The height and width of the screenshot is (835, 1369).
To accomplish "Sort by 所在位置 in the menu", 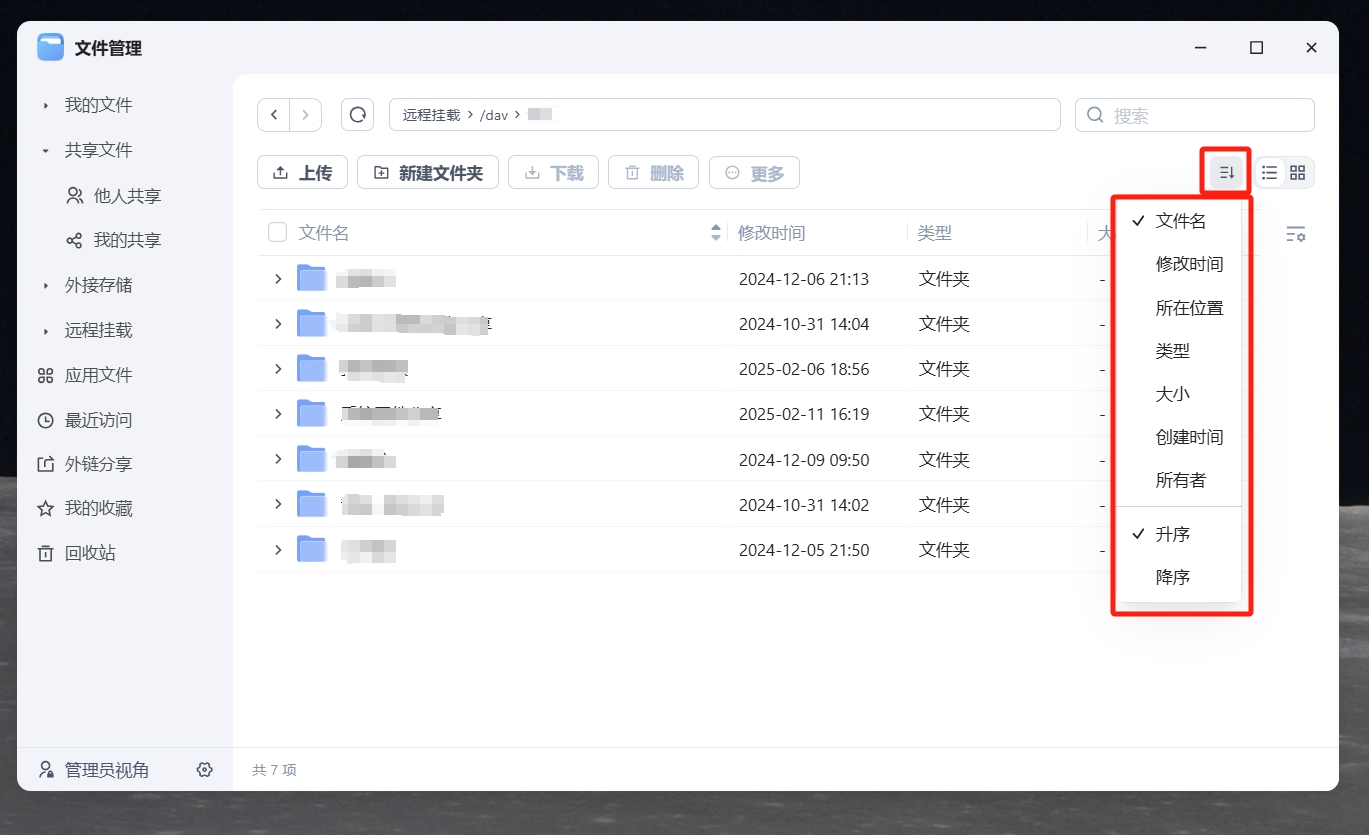I will tap(1180, 308).
